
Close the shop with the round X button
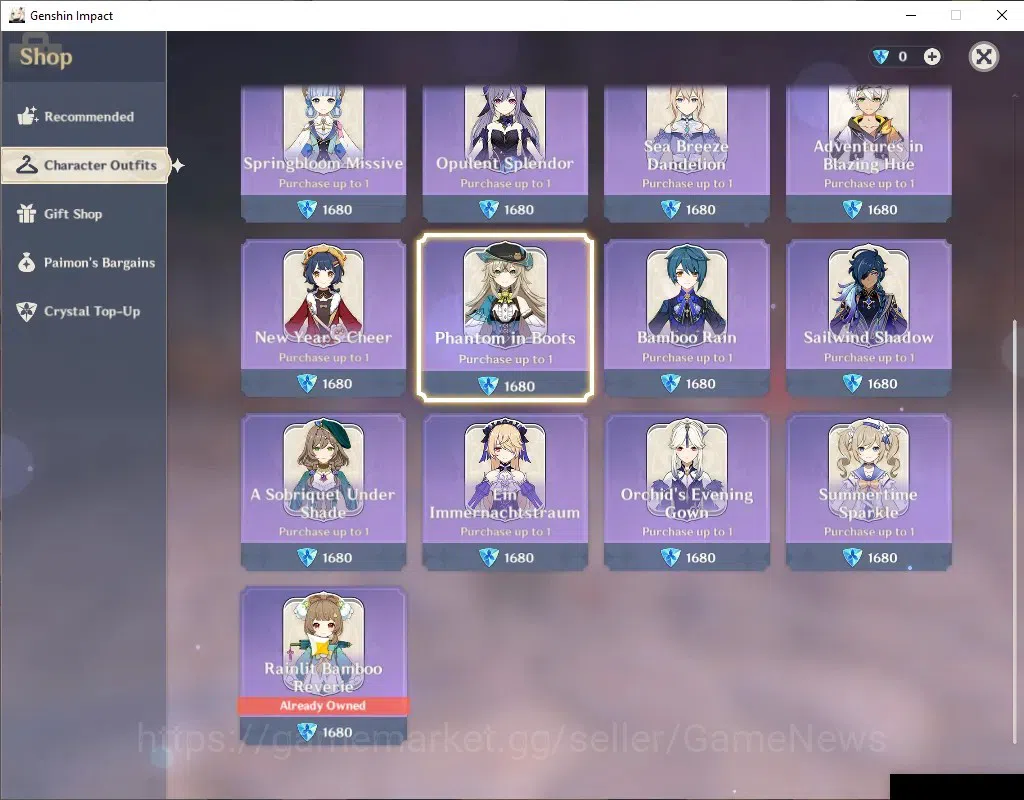click(984, 57)
